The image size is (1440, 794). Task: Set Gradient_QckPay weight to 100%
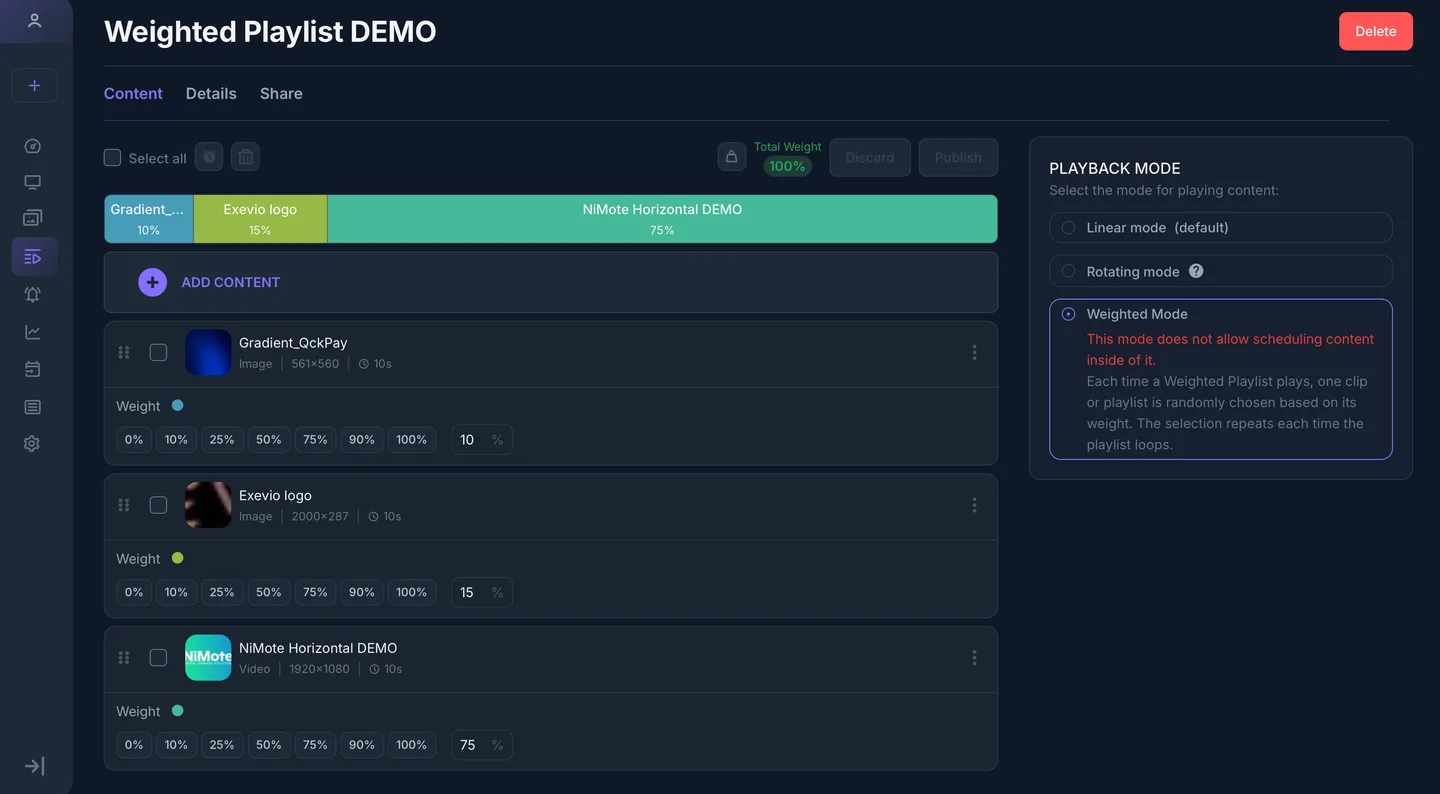pos(412,439)
